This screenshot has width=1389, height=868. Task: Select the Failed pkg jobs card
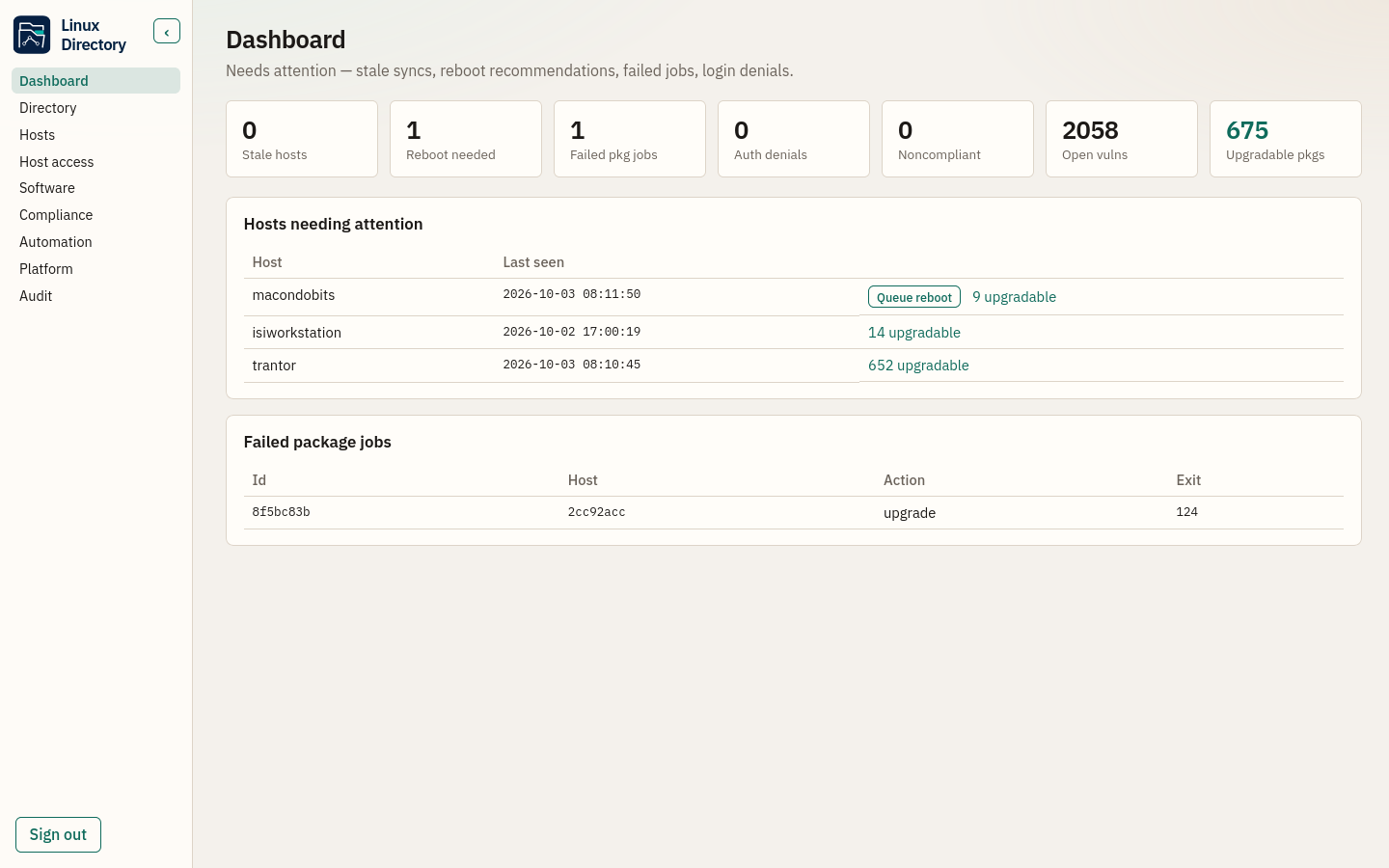click(x=630, y=139)
